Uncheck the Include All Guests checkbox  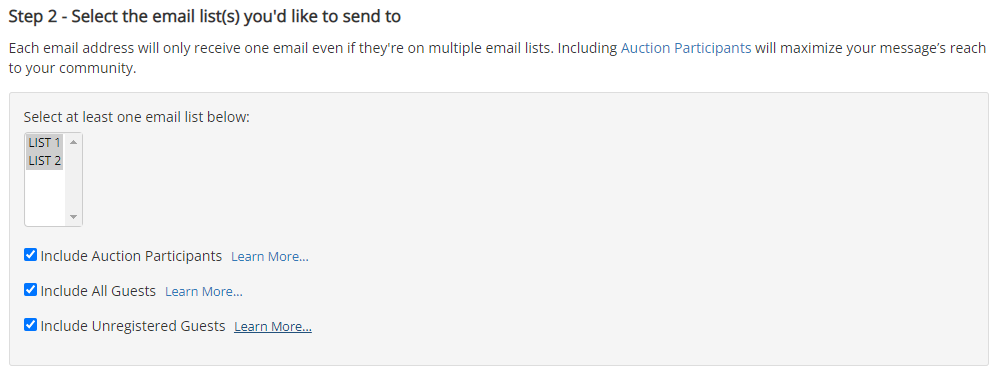pyautogui.click(x=30, y=290)
